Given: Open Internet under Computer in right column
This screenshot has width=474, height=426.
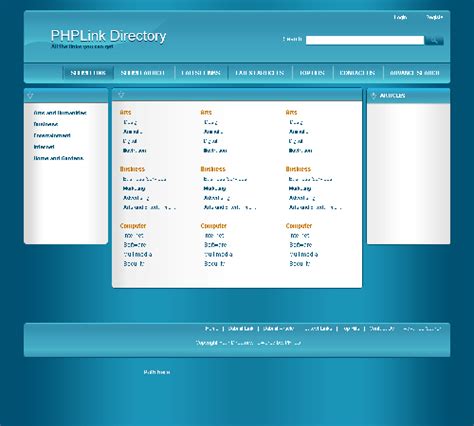Looking at the screenshot, I should tap(300, 236).
